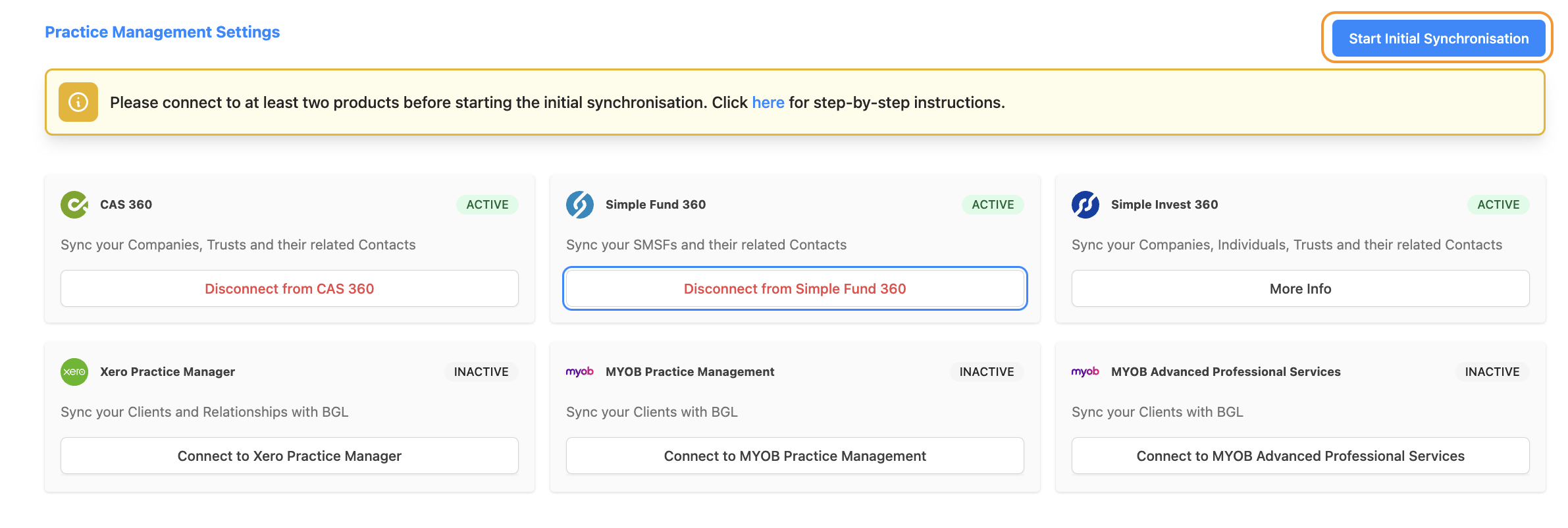Click the 'MYOB Practice Management' card title
This screenshot has height=528, width=1568.
[x=690, y=372]
